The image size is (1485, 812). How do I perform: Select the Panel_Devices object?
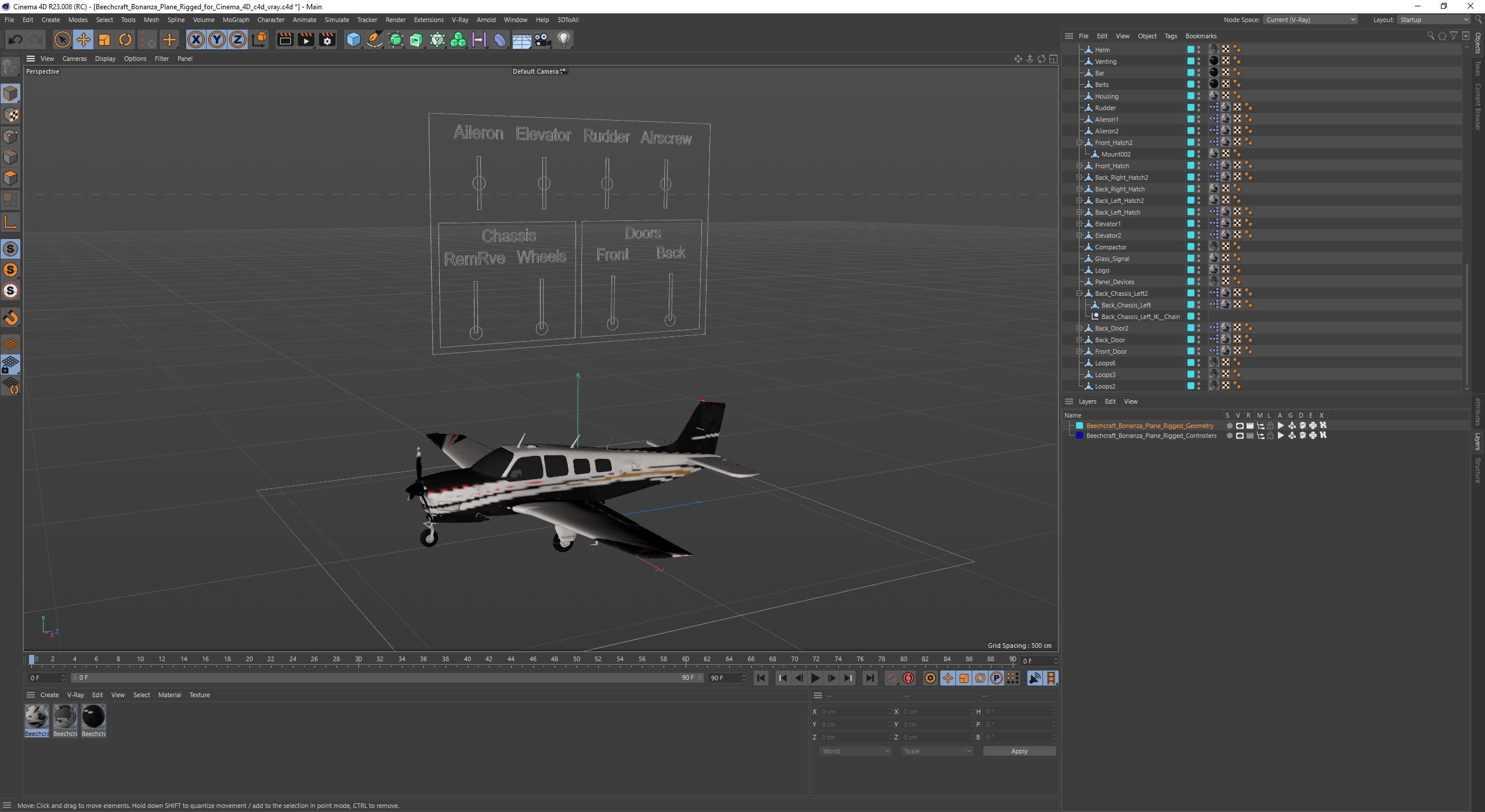click(1114, 282)
